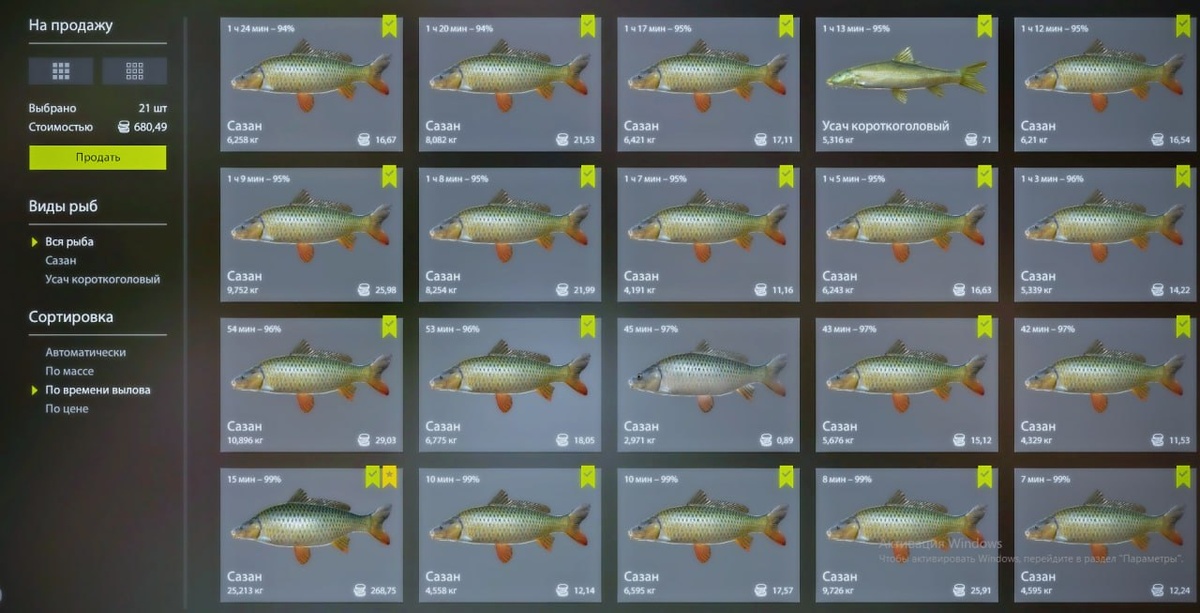
Task: Click the coin icon on the 2,971 kg fish card
Action: pos(766,440)
